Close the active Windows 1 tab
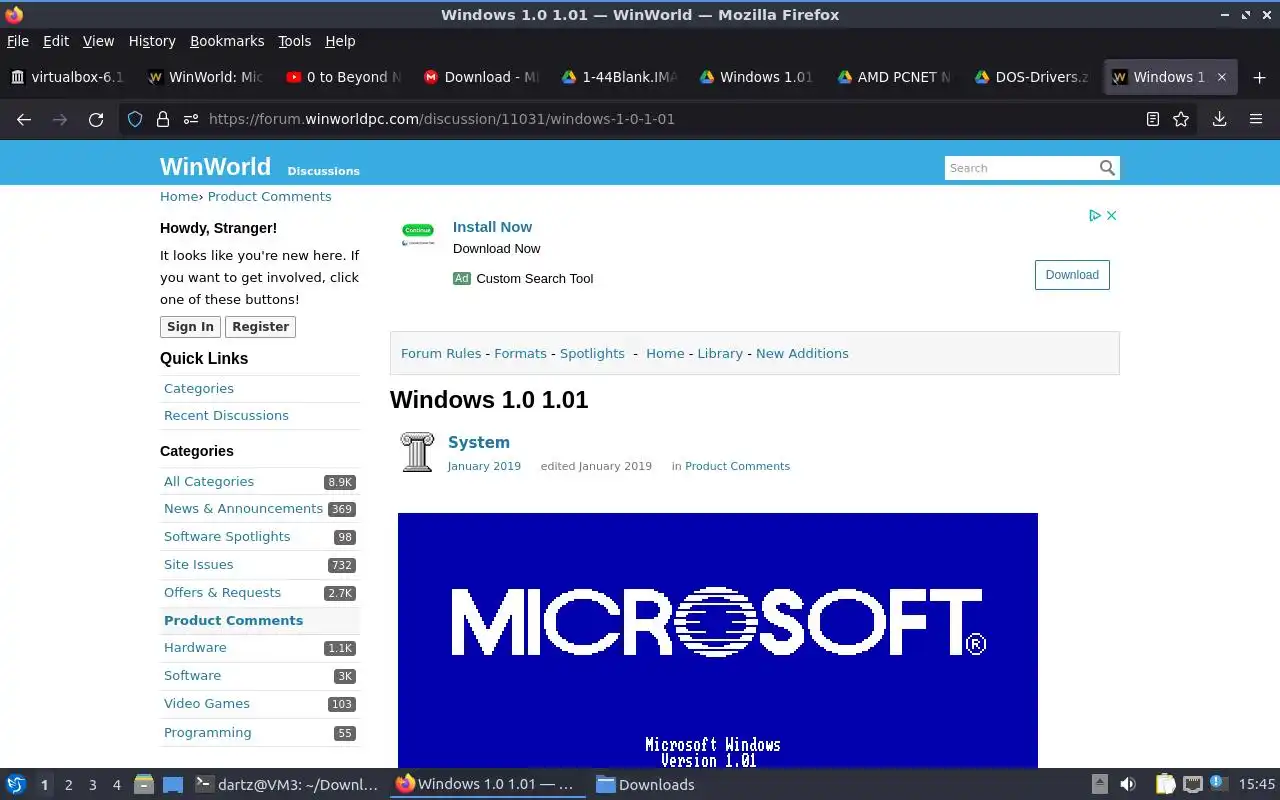Image resolution: width=1280 pixels, height=800 pixels. pyautogui.click(x=1221, y=77)
